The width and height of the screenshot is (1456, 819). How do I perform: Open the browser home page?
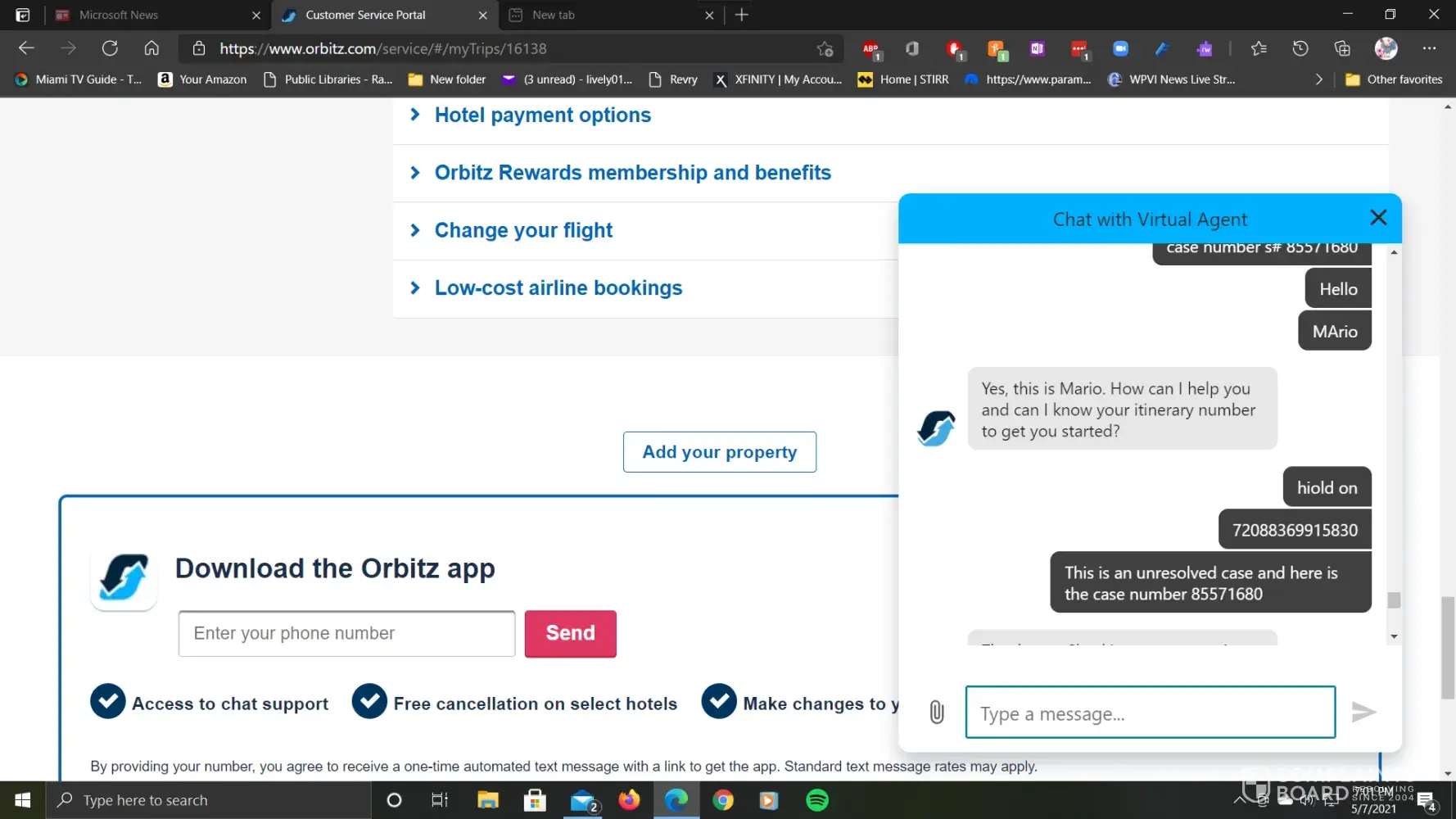pos(151,48)
